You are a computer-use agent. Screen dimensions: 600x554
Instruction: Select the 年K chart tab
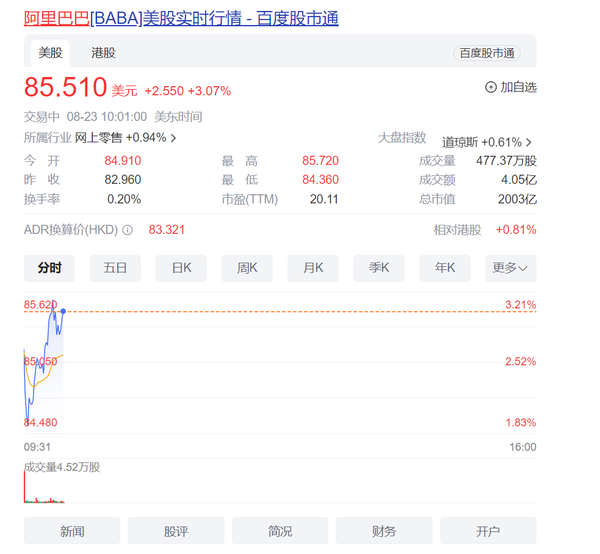pyautogui.click(x=445, y=268)
